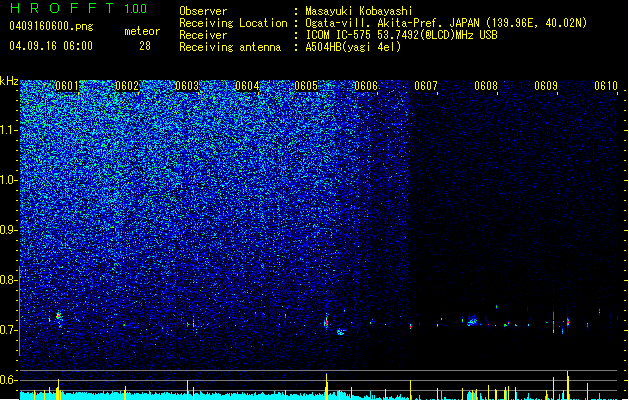This screenshot has width=629, height=400.
Task: Click the meteor echo just before 0601
Action: 58,317
